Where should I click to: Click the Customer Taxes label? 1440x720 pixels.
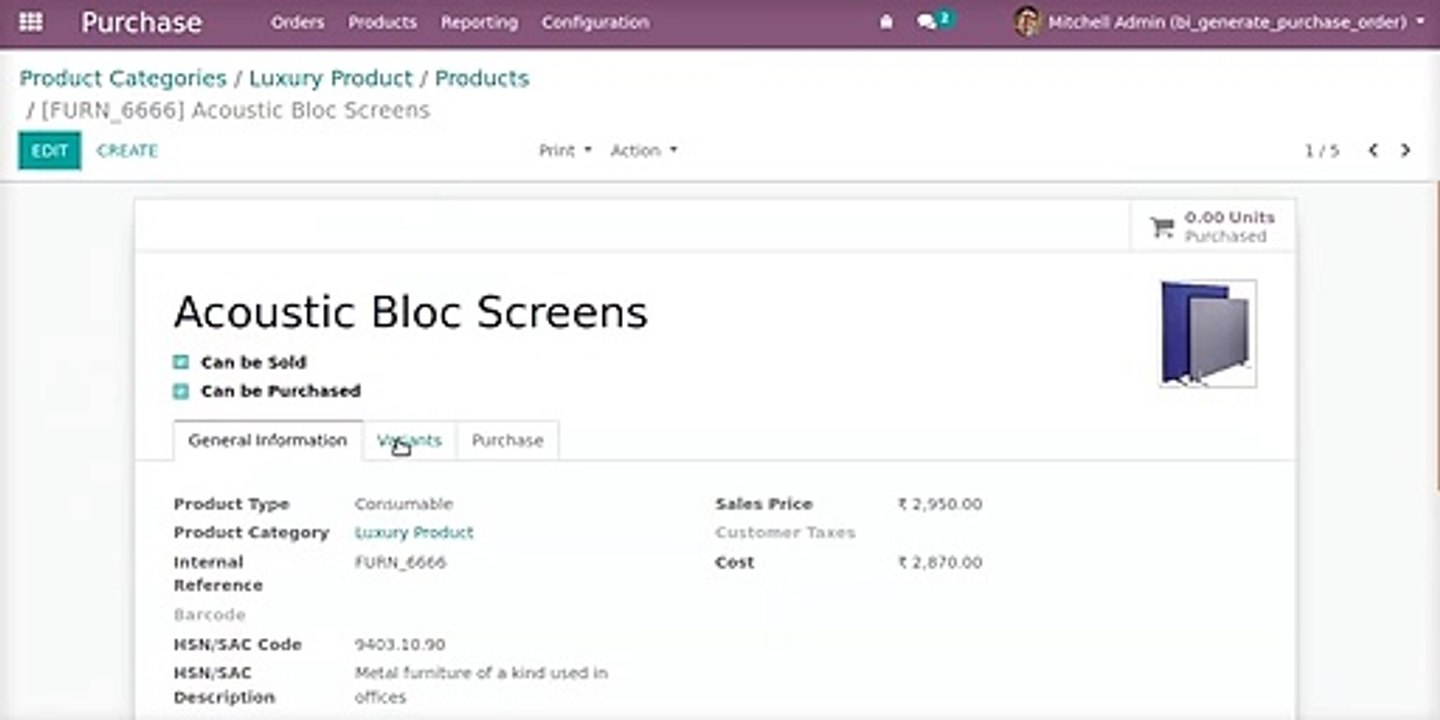point(785,533)
